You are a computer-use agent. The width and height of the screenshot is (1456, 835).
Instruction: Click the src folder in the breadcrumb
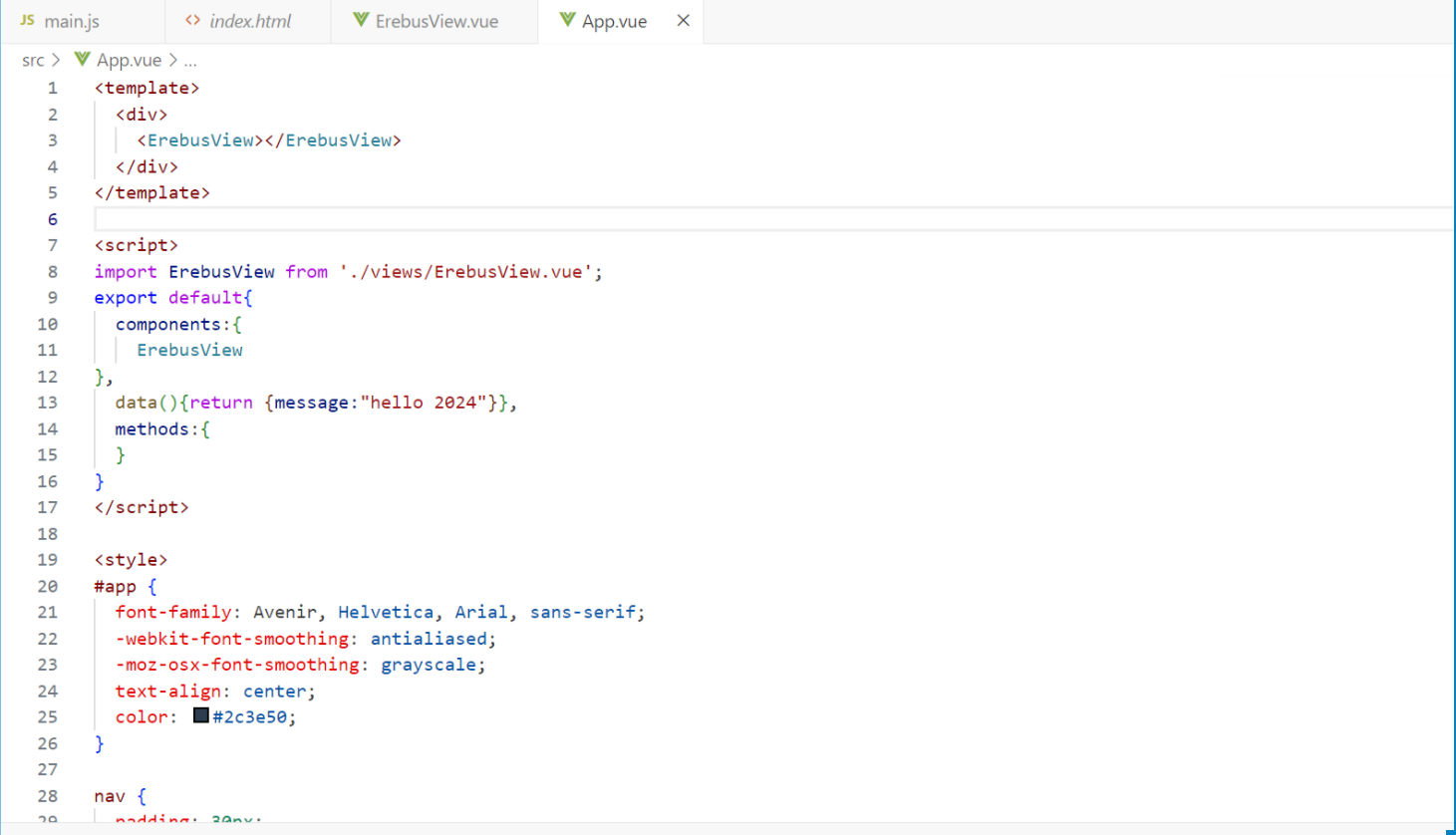point(33,61)
